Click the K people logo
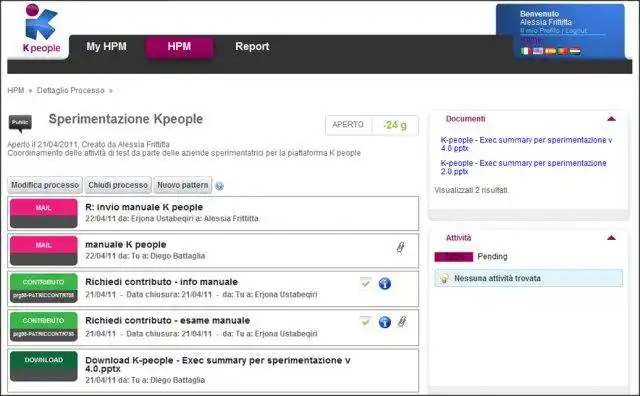 [41, 29]
